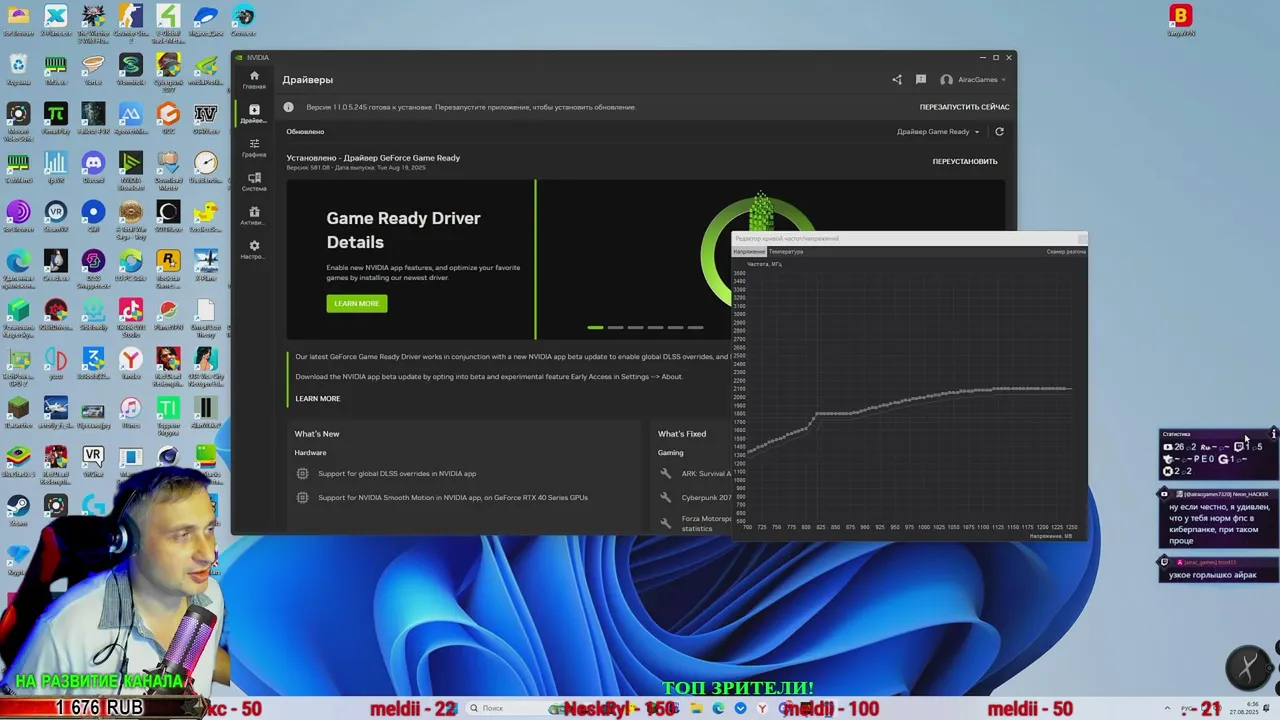Close the voltage/frequency curve editor window
Viewport: 1280px width, 720px height.
click(x=1081, y=238)
